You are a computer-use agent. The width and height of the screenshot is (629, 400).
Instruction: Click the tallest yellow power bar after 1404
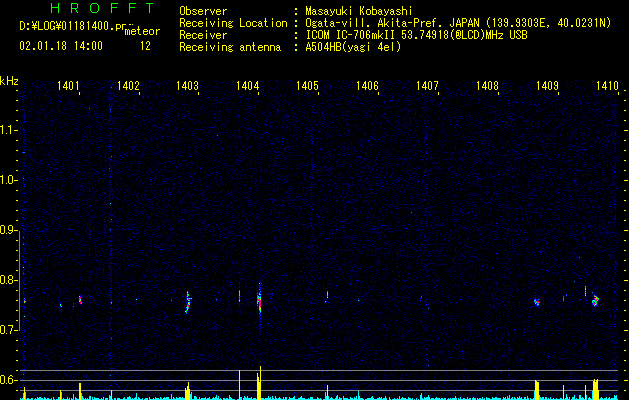tap(260, 383)
